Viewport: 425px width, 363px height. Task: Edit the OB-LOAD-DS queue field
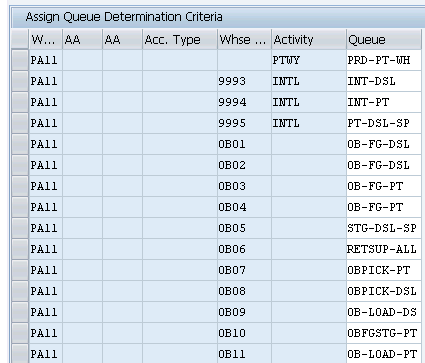tap(384, 312)
